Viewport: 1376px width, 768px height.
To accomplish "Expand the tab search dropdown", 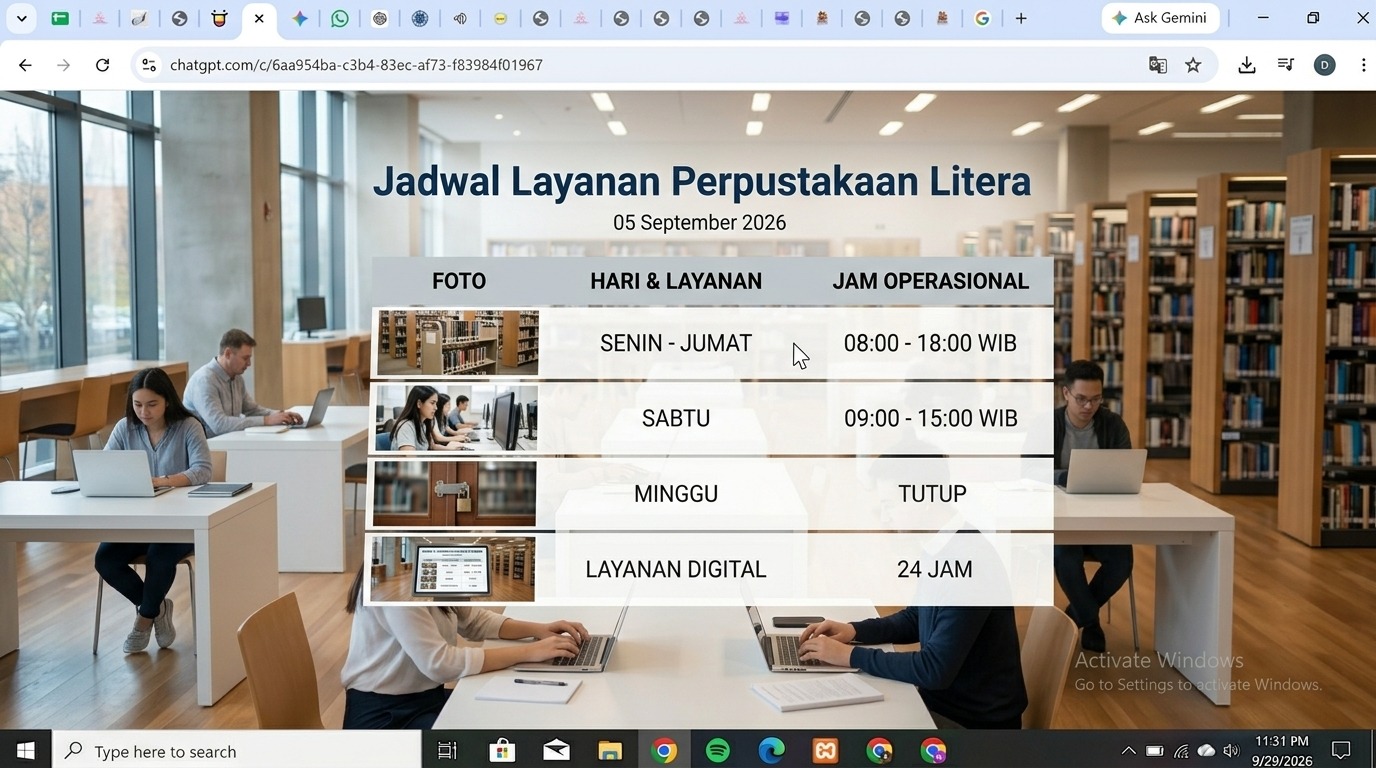I will click(x=21, y=18).
